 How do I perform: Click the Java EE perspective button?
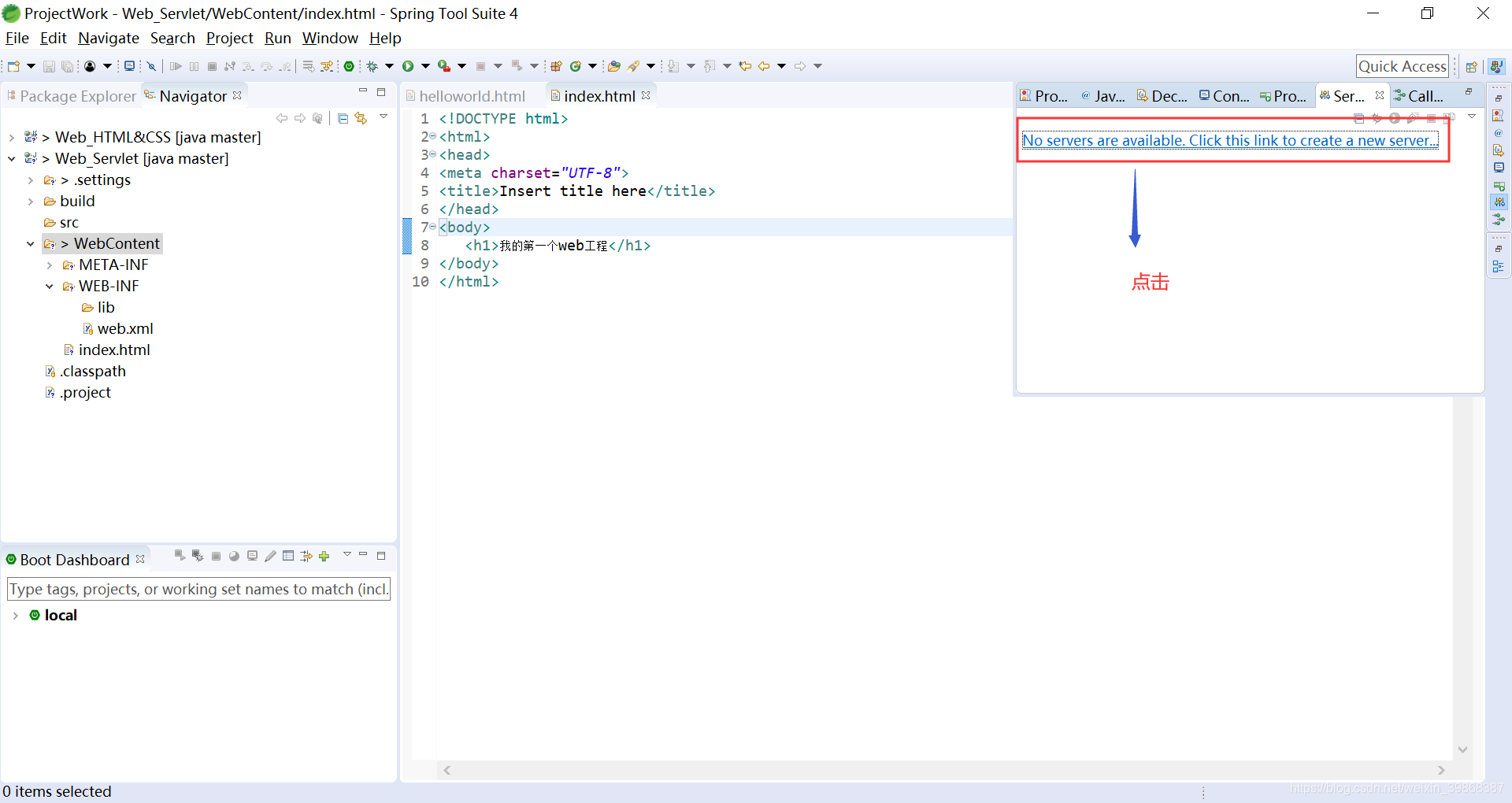1497,67
